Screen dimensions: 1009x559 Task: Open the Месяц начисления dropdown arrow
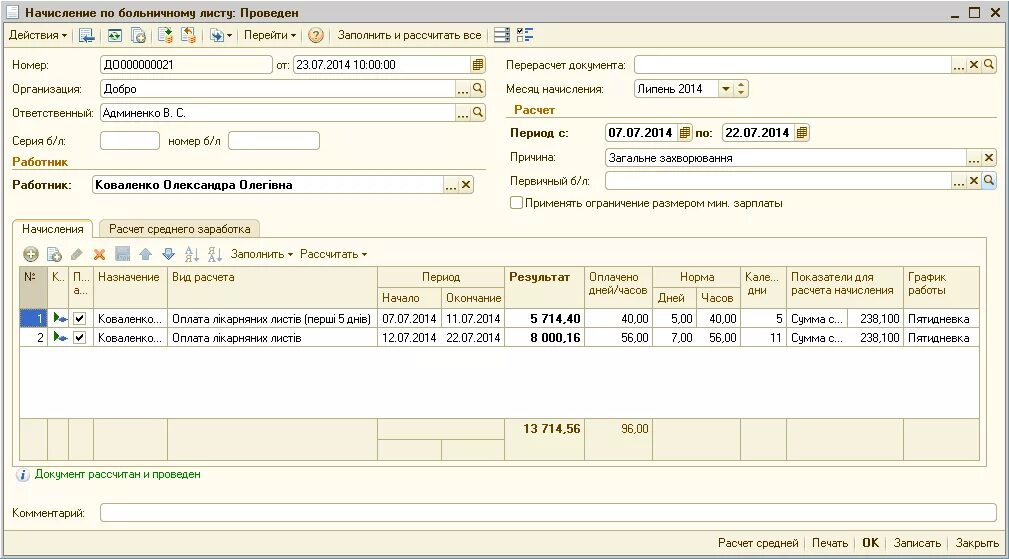coord(726,89)
